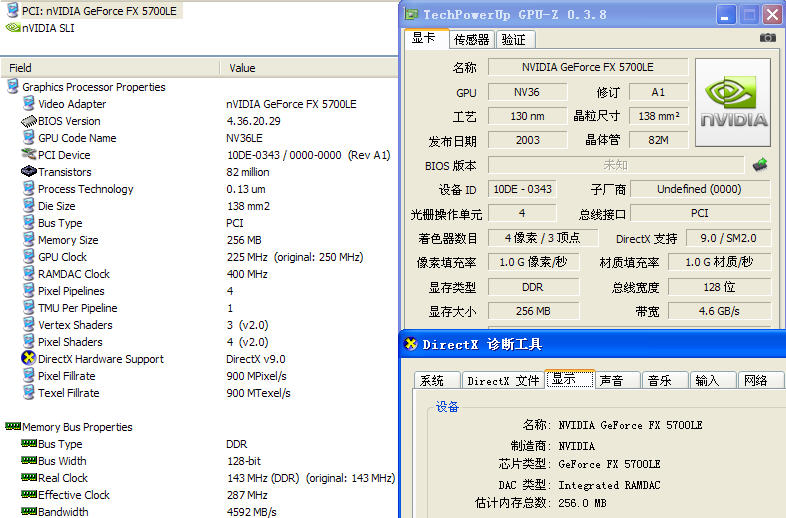
Task: Click the DirectX Hardware Support icon
Action: pos(29,358)
